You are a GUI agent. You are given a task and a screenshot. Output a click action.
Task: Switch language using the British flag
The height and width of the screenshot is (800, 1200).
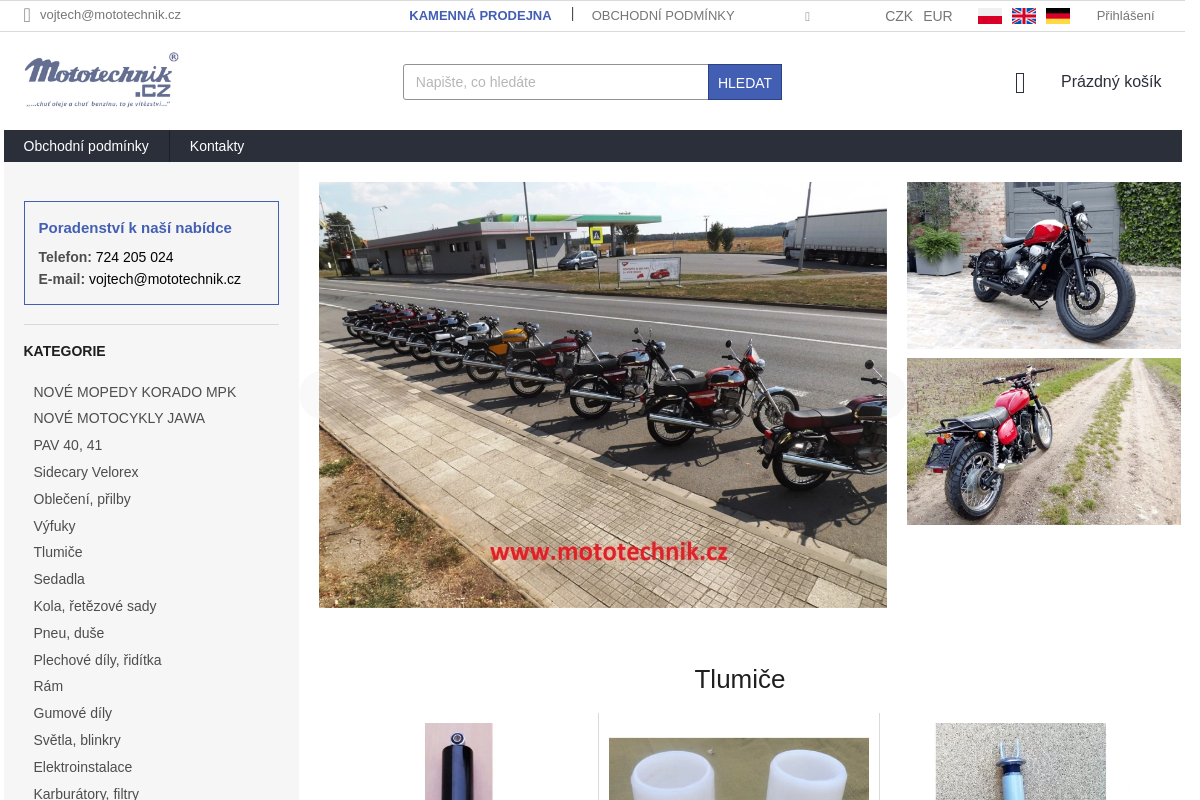(1023, 15)
